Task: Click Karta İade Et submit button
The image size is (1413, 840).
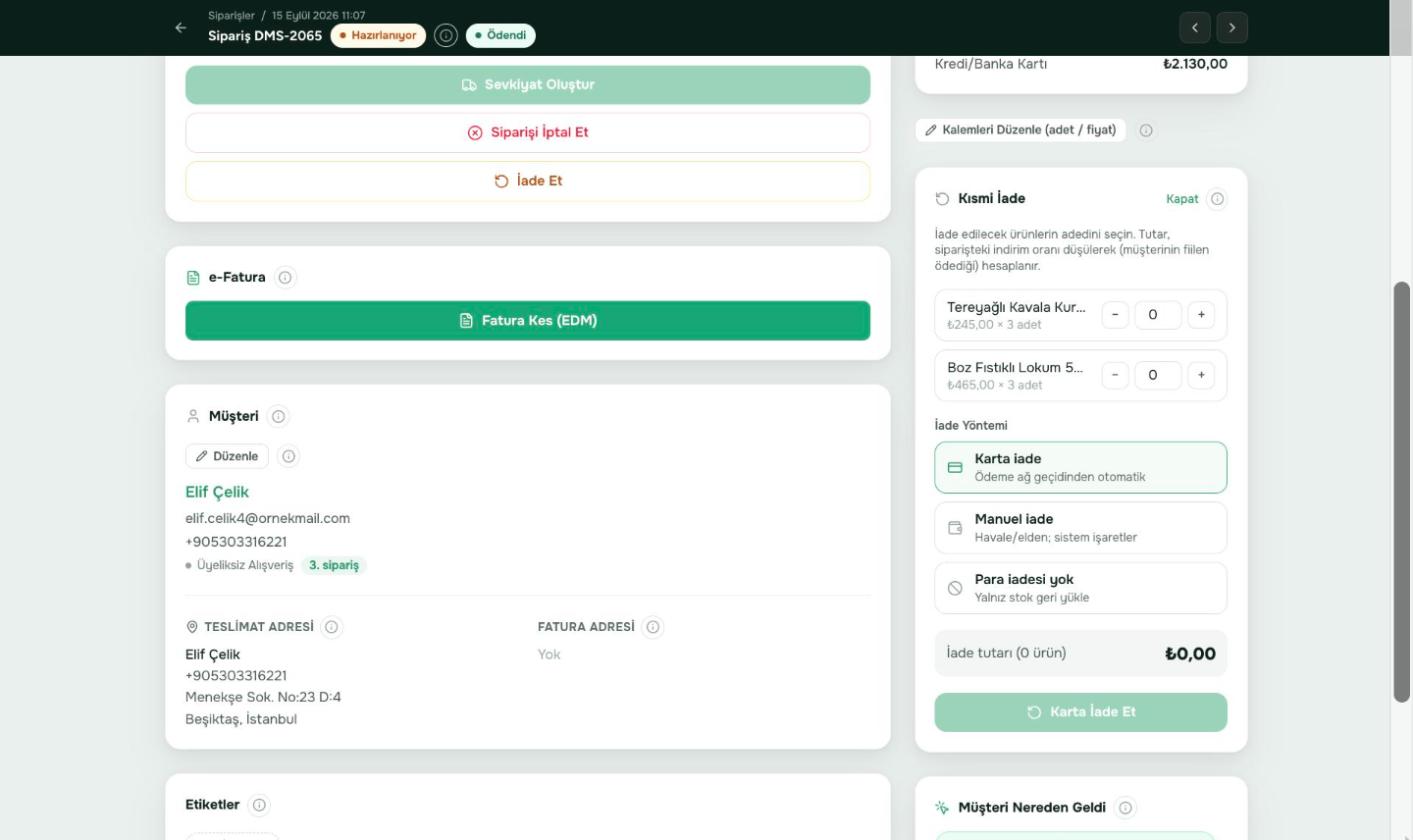Action: [1081, 712]
